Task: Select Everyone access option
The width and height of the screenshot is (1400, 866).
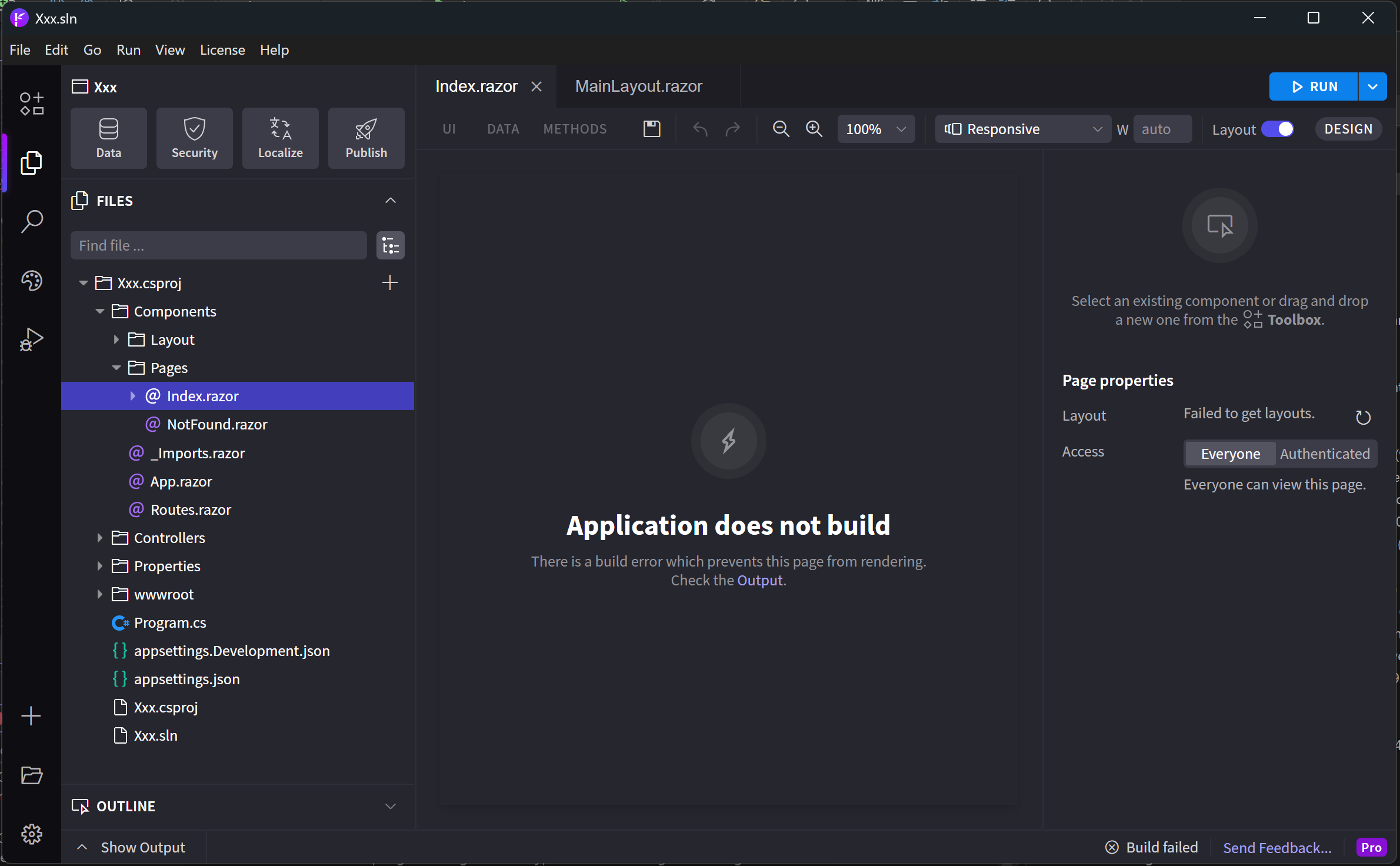Action: (x=1230, y=454)
